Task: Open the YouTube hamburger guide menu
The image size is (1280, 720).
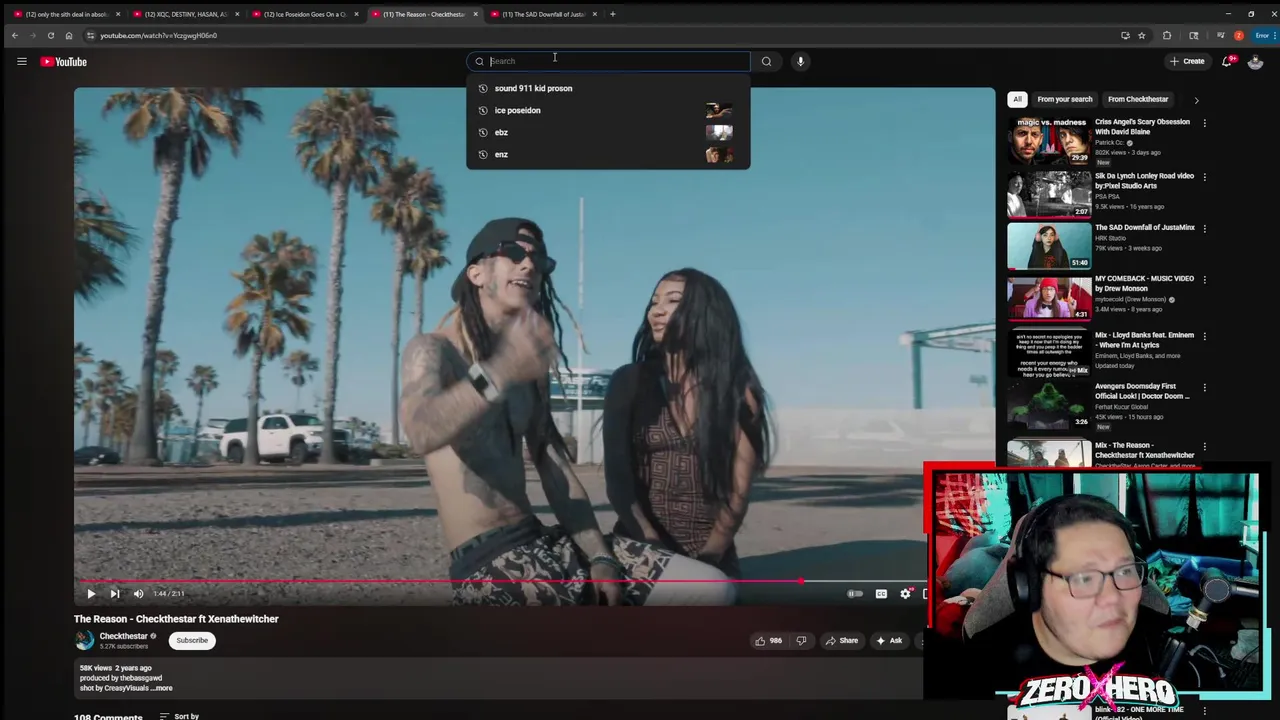Action: coord(21,61)
